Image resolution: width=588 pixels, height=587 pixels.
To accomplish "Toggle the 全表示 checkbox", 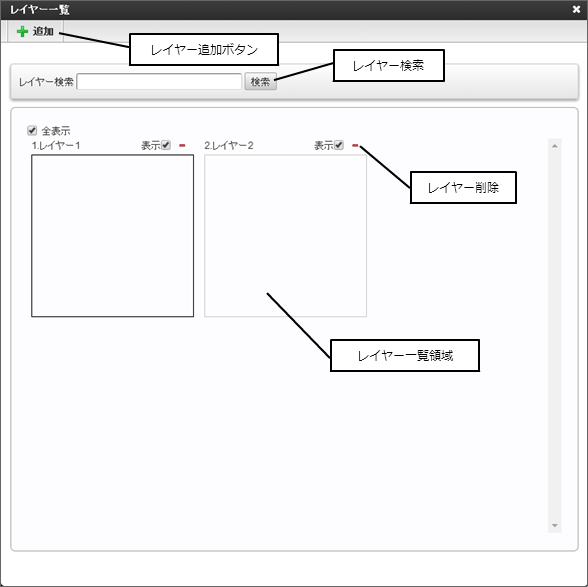I will [32, 131].
